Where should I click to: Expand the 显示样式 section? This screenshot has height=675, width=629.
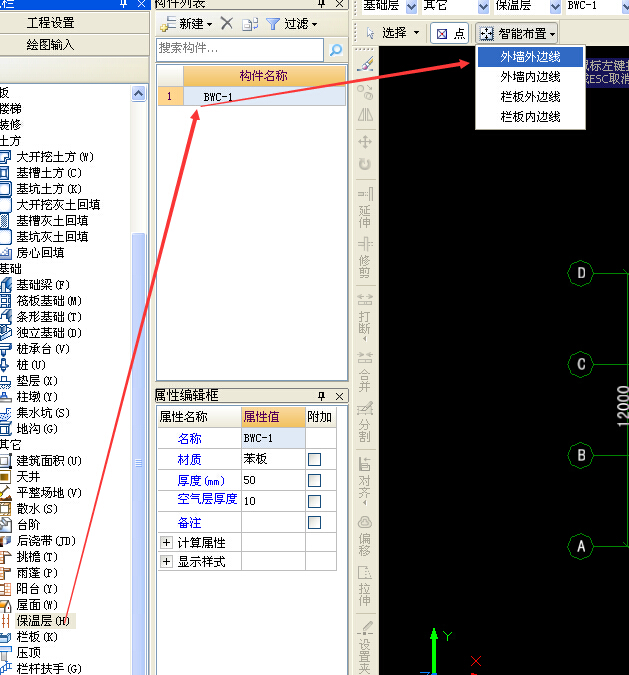166,561
